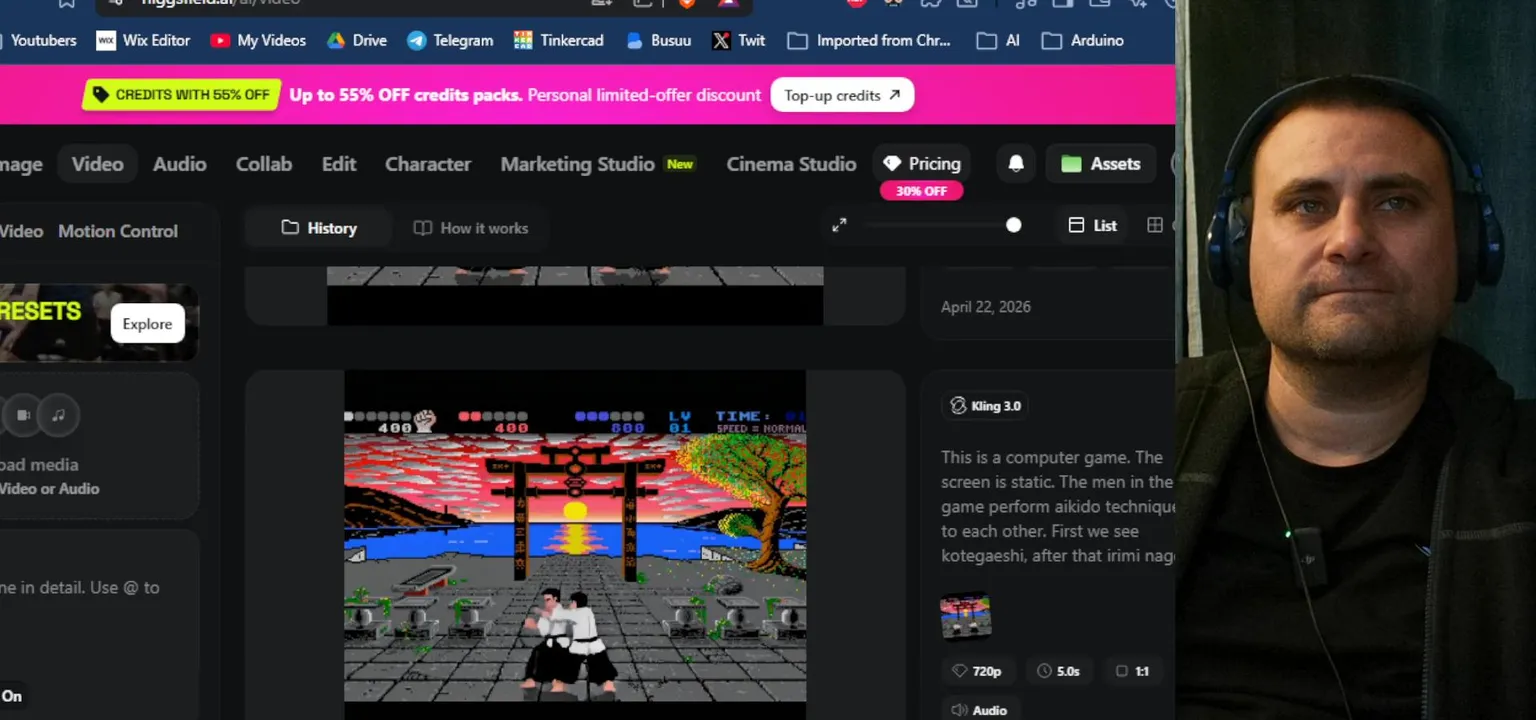Screen dimensions: 1536x720
Task: Click Explore on the presets banner
Action: click(147, 324)
